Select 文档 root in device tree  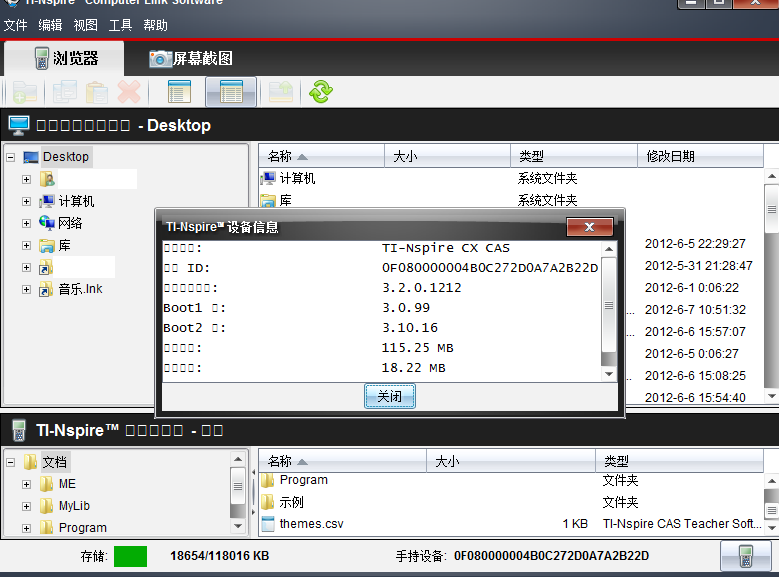[54, 462]
